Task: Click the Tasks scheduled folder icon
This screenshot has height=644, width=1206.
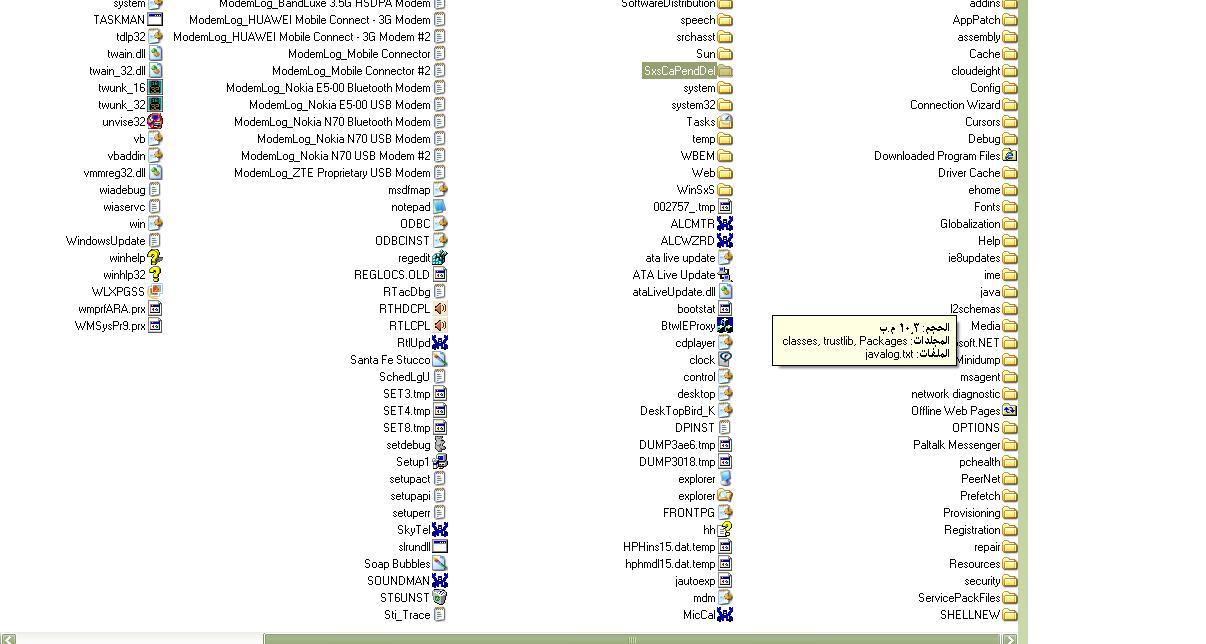Action: [725, 122]
